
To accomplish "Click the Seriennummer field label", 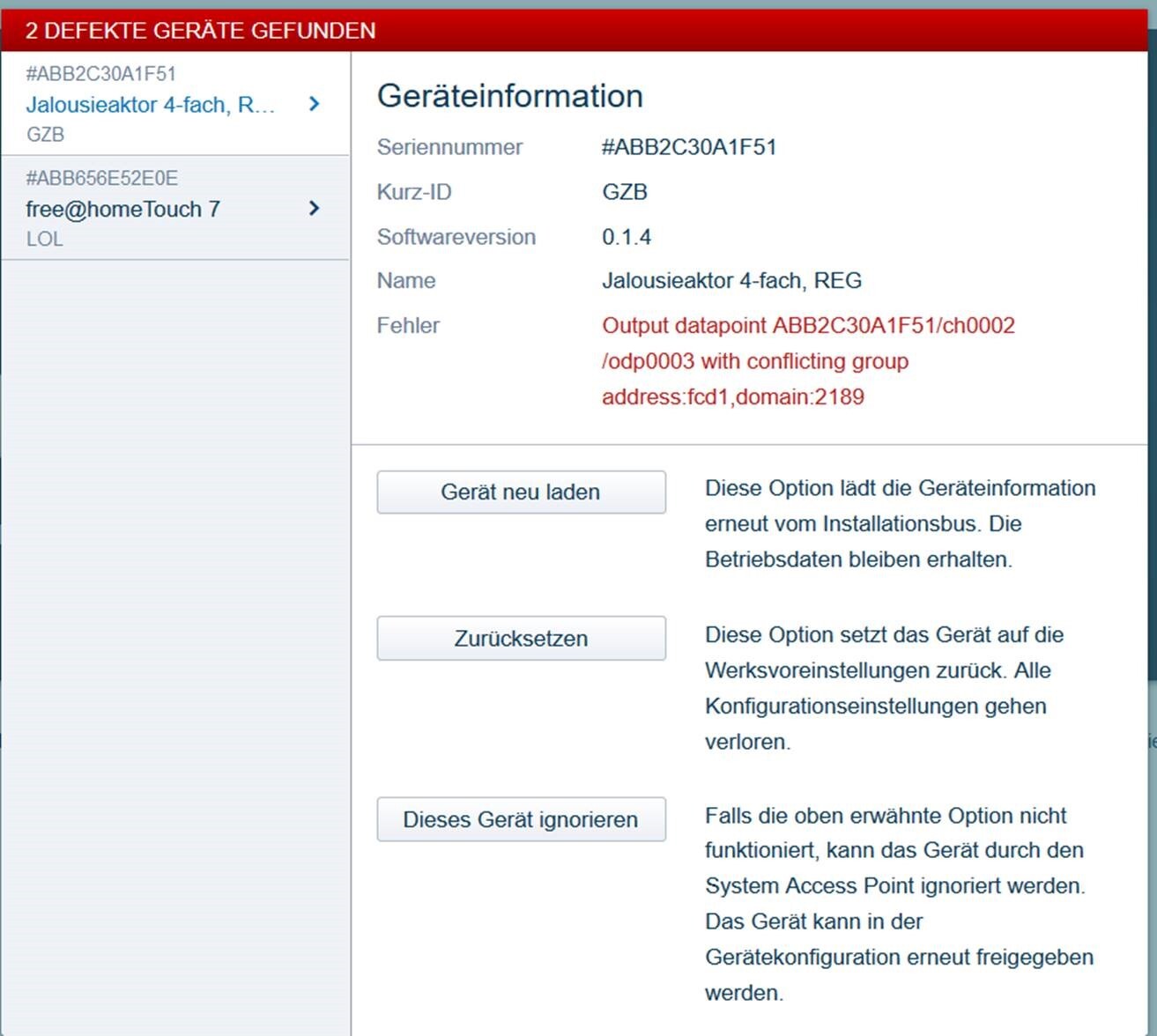I will pos(450,147).
